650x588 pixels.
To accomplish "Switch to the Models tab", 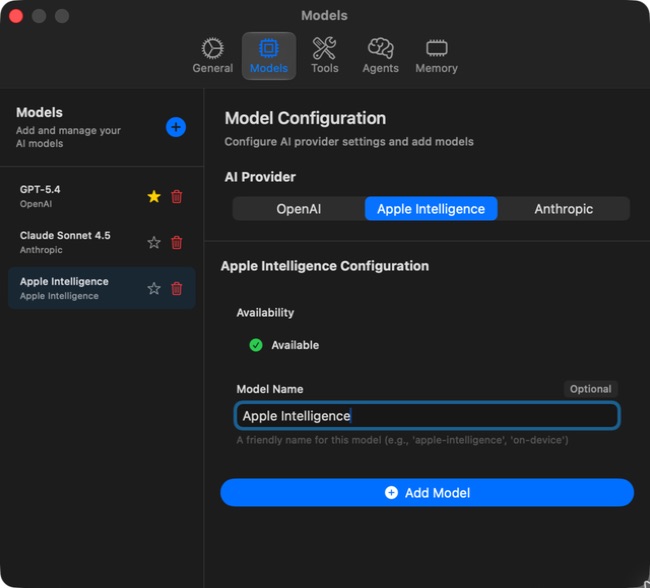I will click(269, 56).
